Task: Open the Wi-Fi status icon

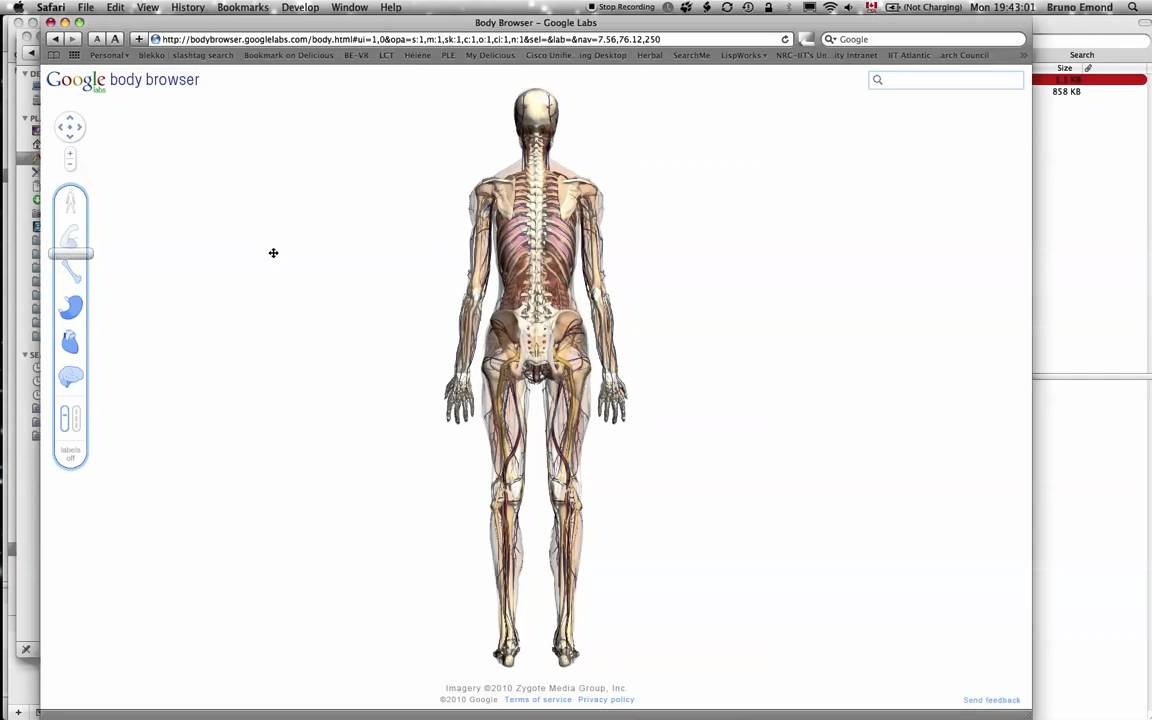Action: coord(830,7)
